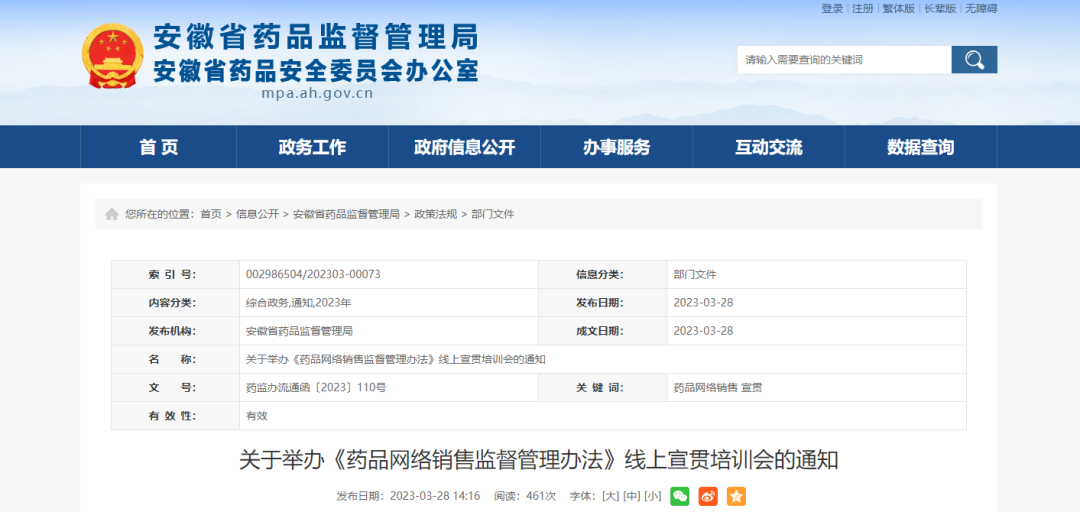1080x512 pixels.
Task: Open the 首页 navigation tab
Action: pyautogui.click(x=158, y=147)
